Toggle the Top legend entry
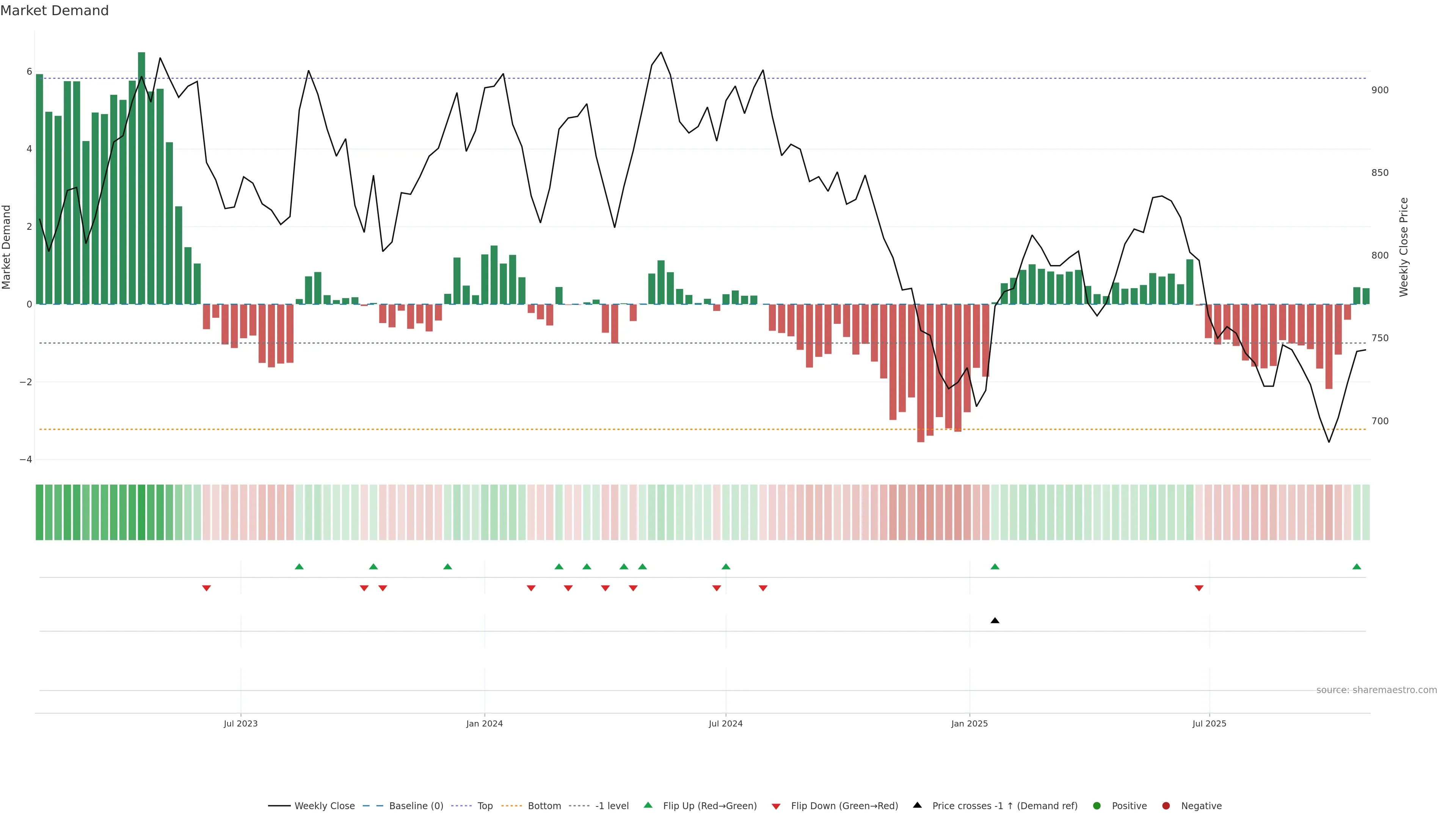 485,805
